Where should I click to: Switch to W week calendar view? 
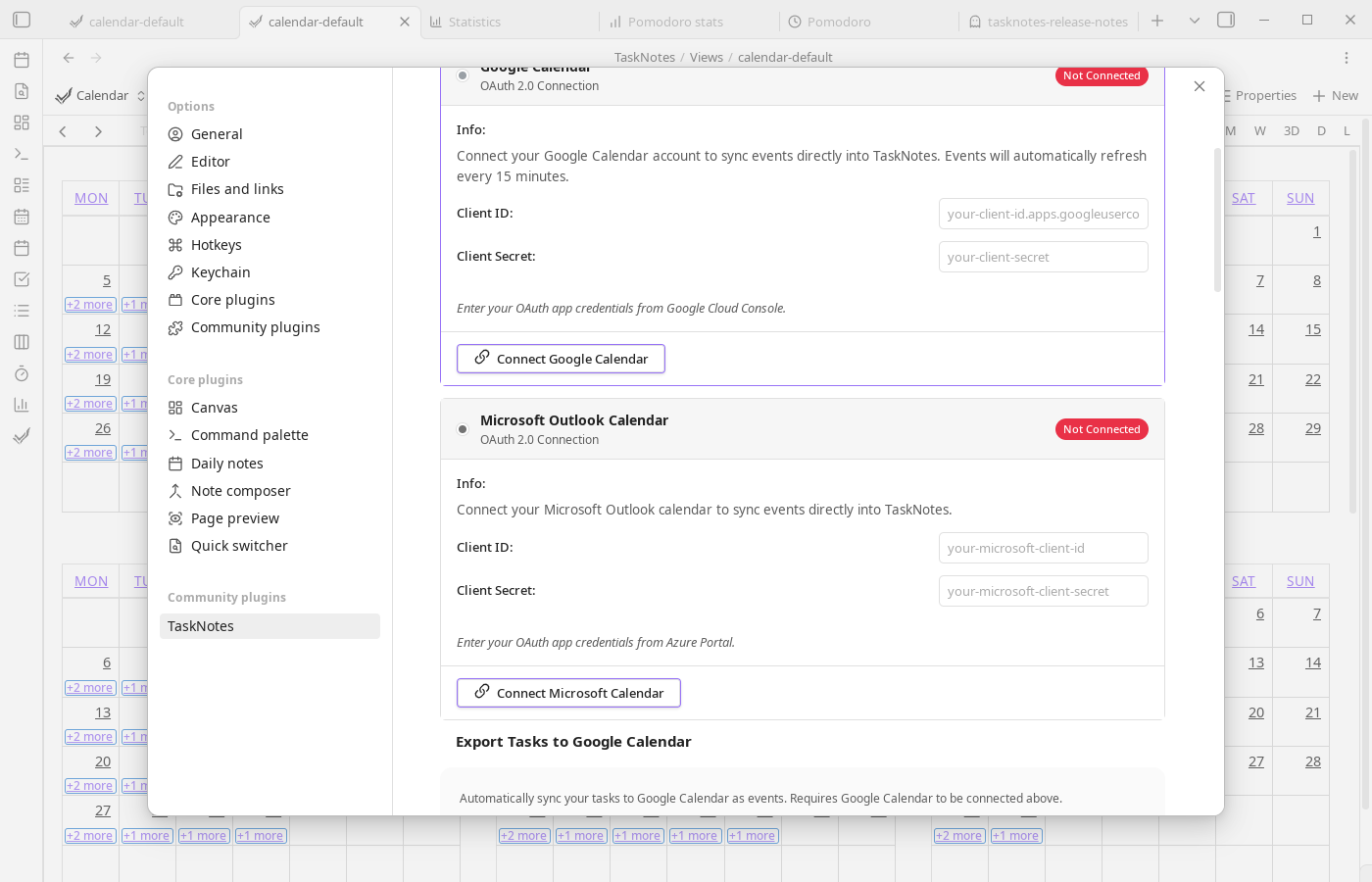[x=1260, y=131]
